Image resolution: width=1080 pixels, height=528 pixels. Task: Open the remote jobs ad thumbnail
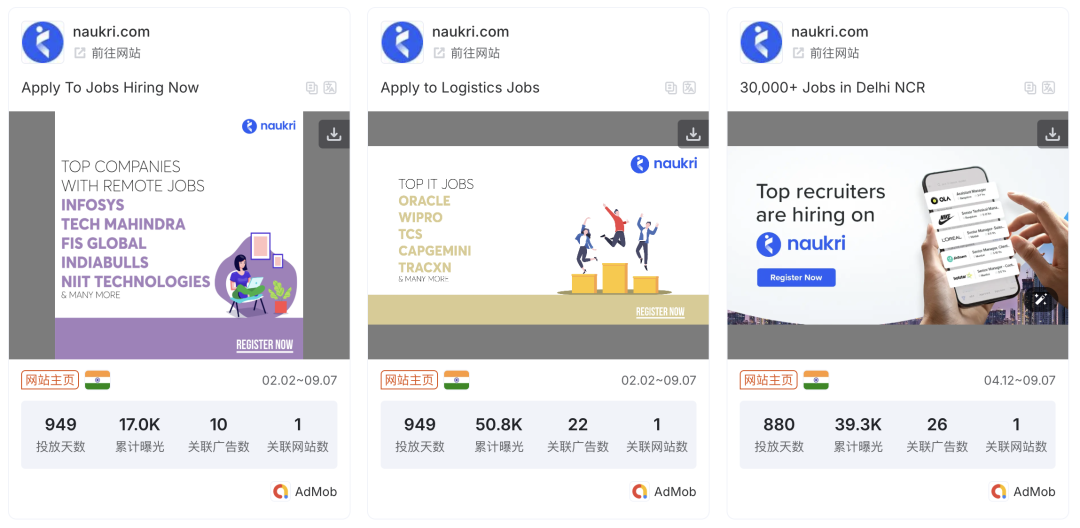pos(179,235)
